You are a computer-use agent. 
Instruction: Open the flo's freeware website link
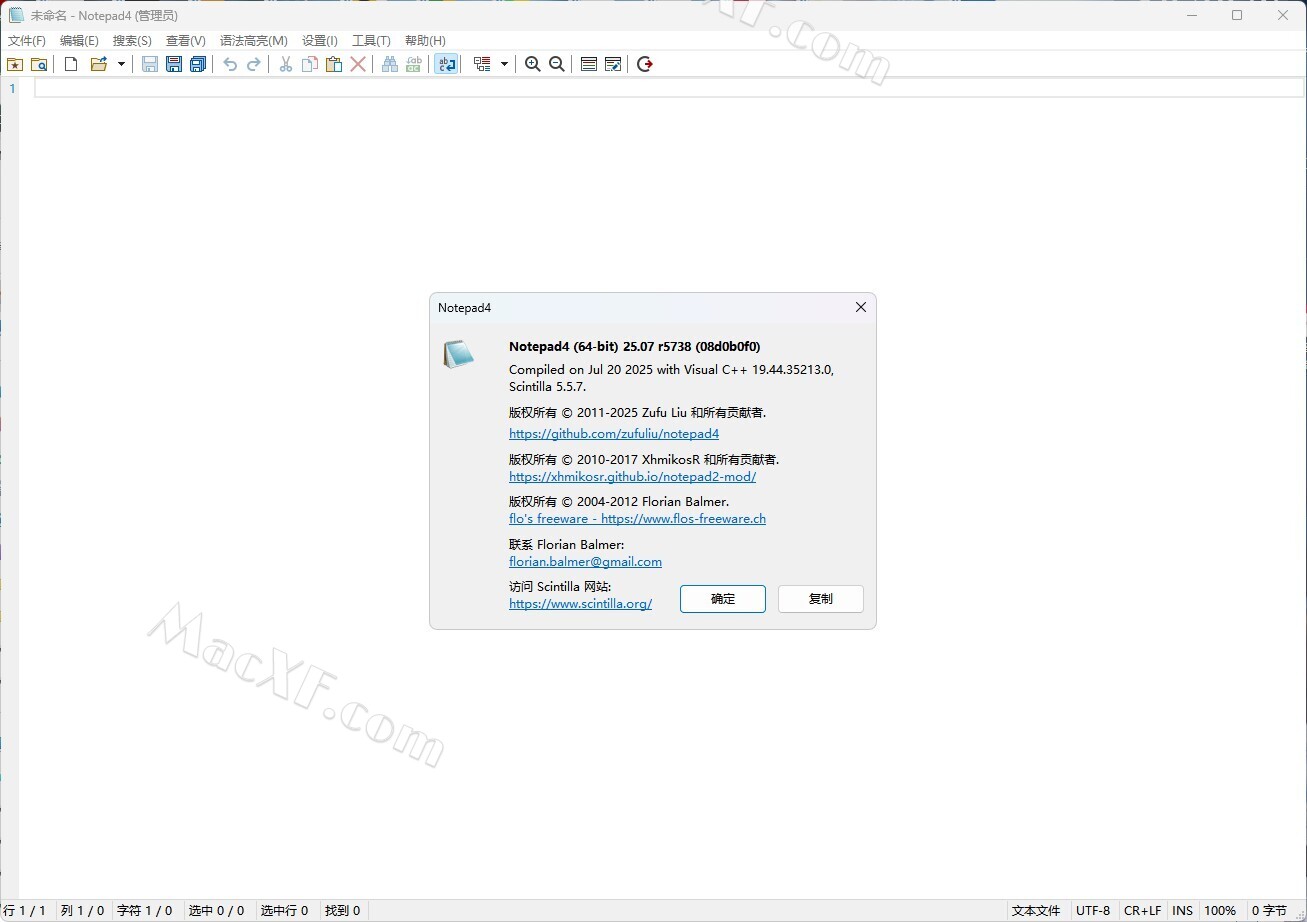(637, 519)
